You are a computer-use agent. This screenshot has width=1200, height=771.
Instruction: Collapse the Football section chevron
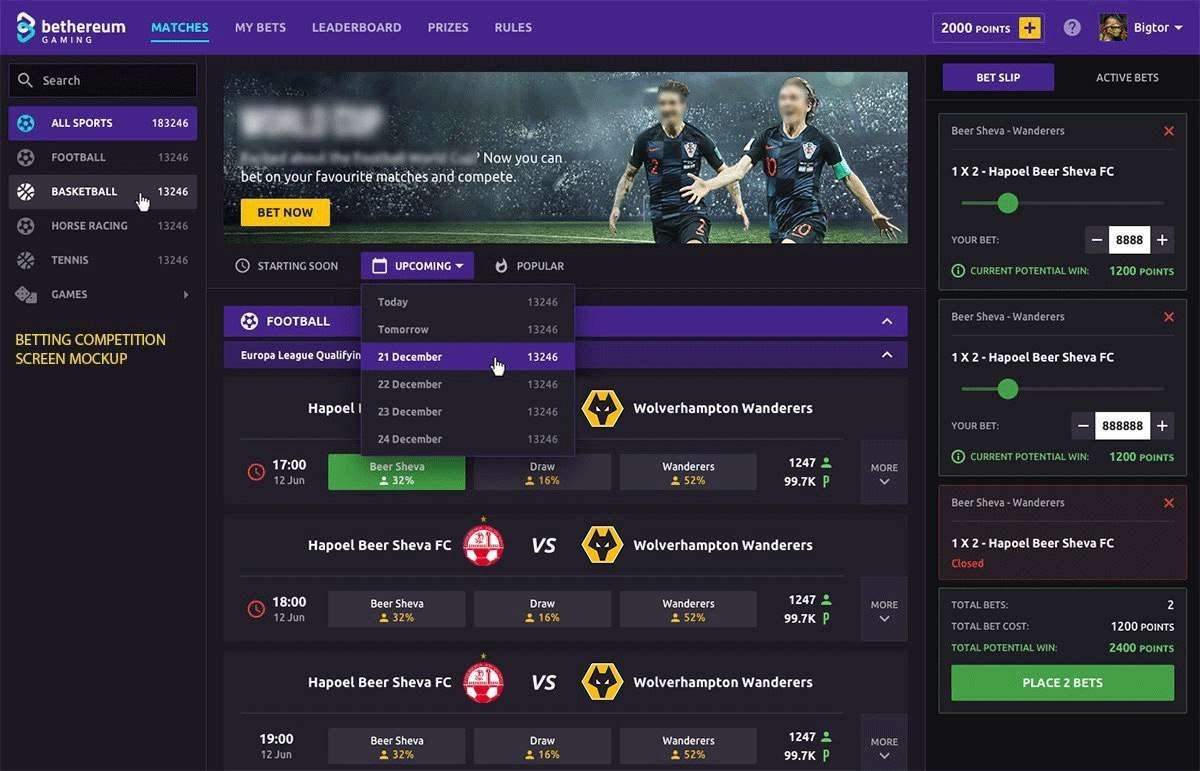pyautogui.click(x=886, y=321)
